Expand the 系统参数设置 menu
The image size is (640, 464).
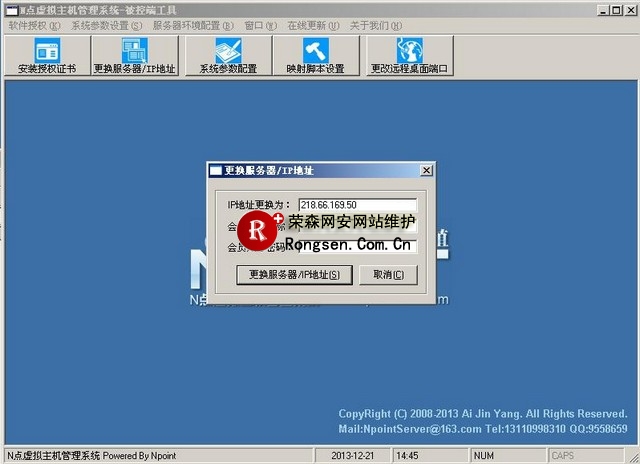(105, 25)
